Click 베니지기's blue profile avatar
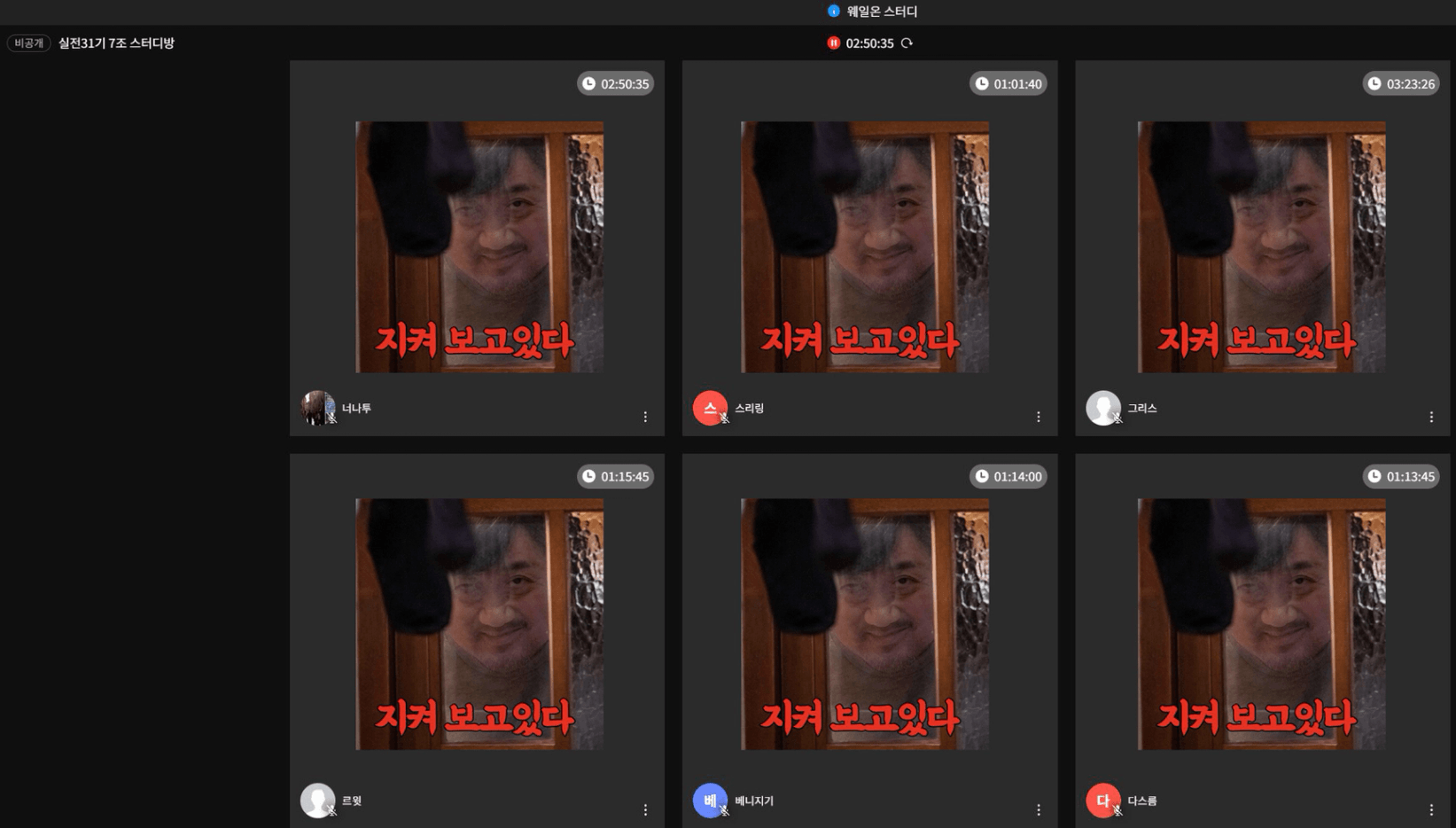This screenshot has width=1456, height=828. pyautogui.click(x=710, y=801)
